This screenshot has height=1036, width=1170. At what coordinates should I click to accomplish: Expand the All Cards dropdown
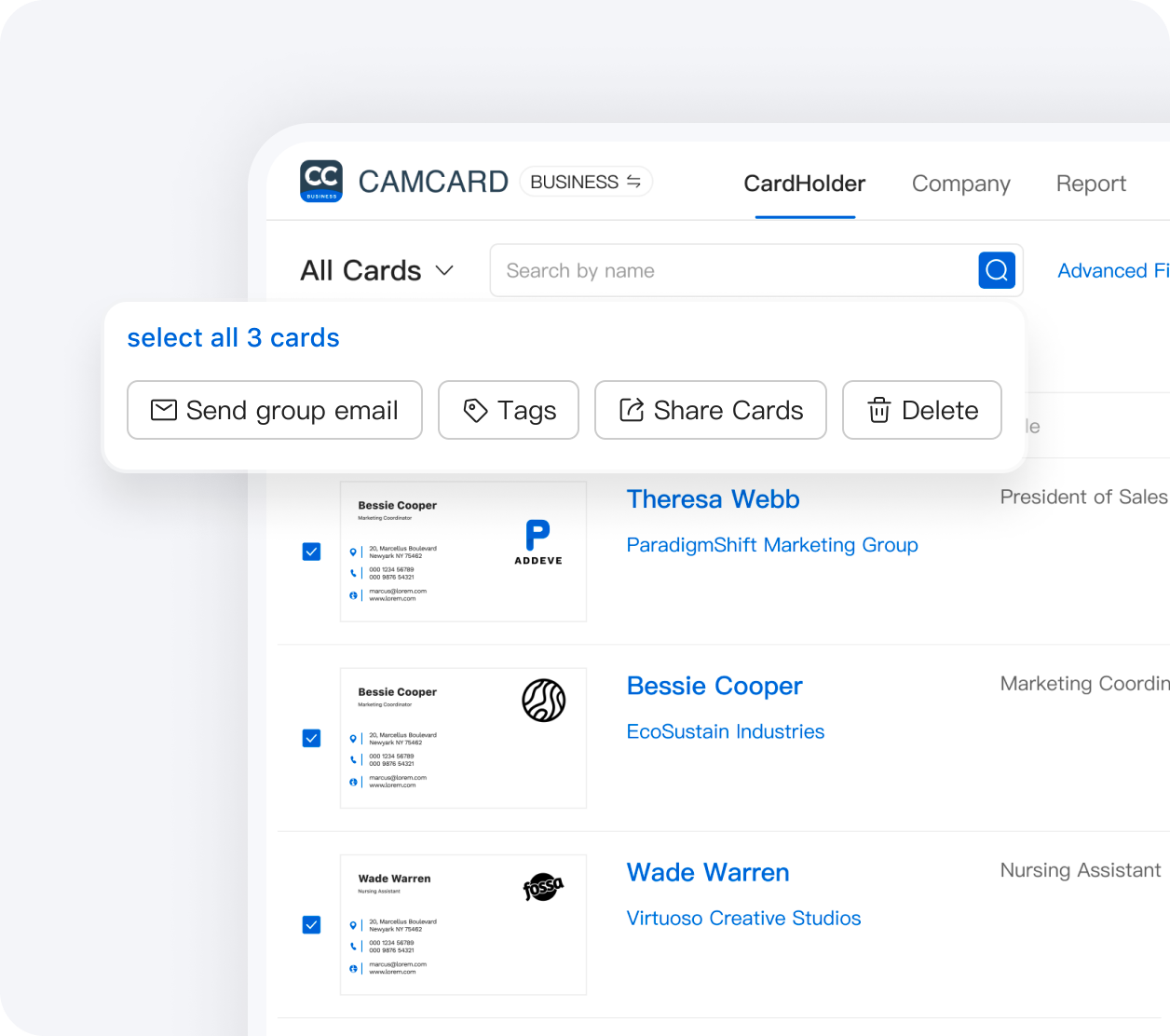pyautogui.click(x=445, y=270)
